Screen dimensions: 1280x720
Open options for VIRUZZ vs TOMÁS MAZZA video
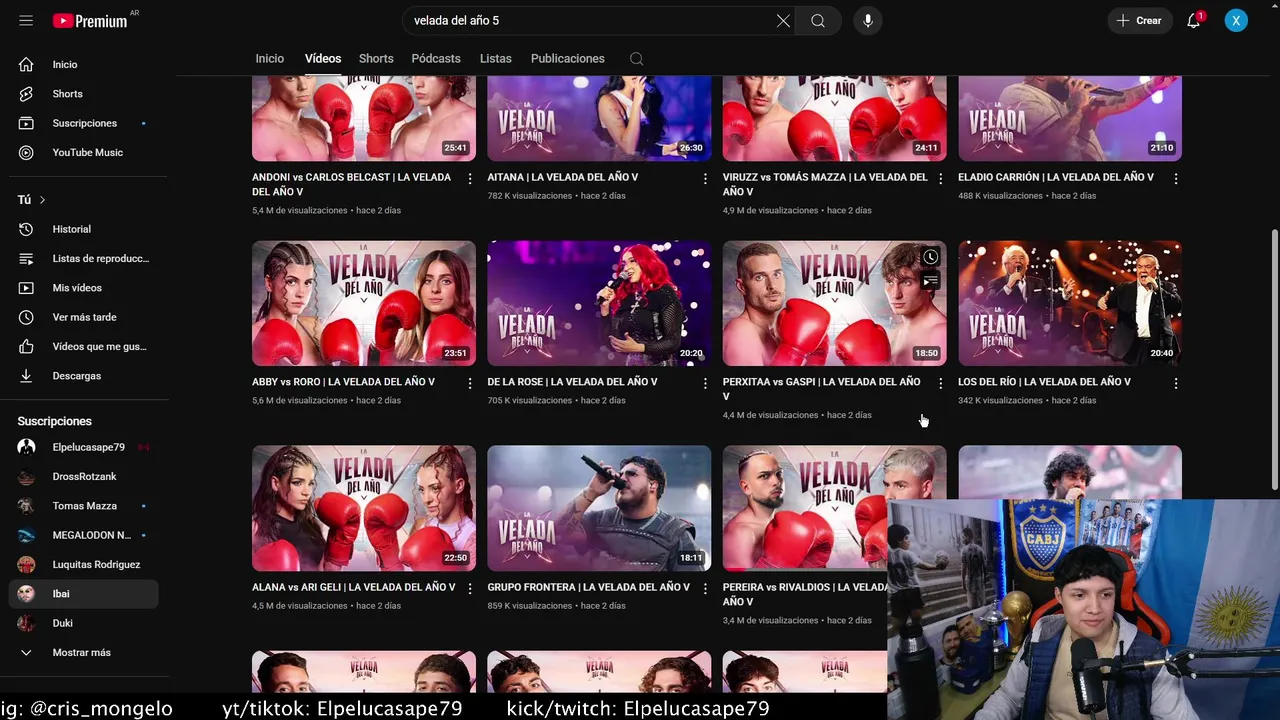940,178
